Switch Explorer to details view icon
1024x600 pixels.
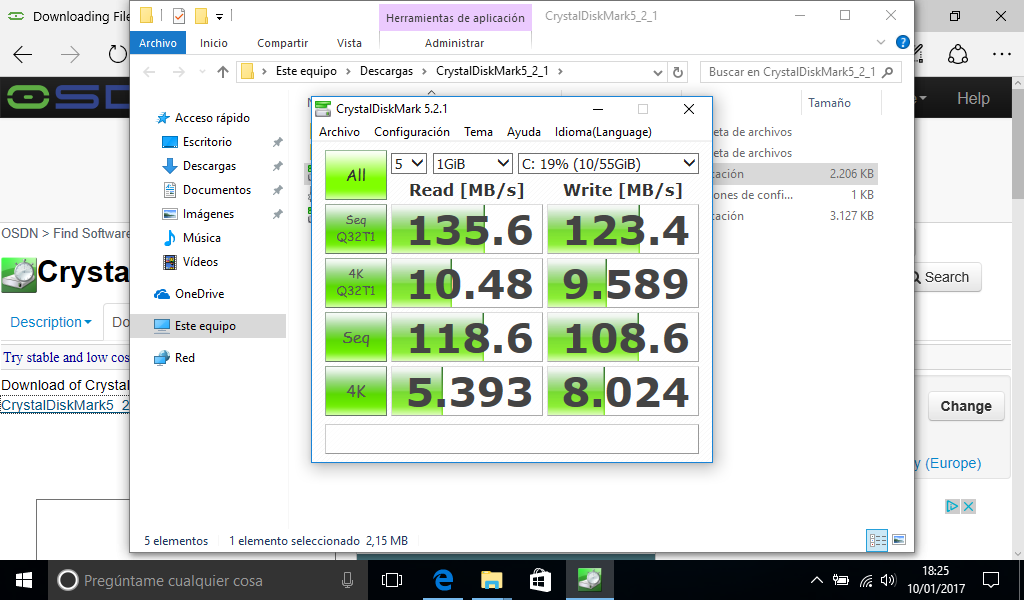pyautogui.click(x=877, y=540)
